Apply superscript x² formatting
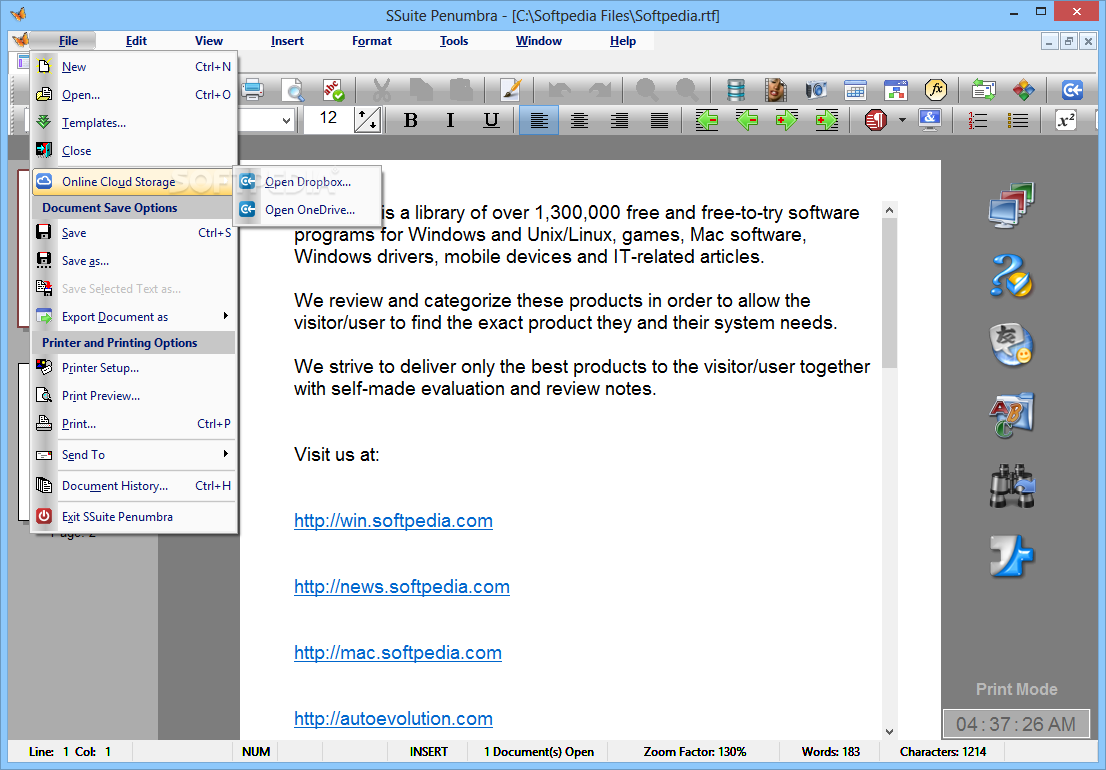This screenshot has height=770, width=1106. (1066, 121)
